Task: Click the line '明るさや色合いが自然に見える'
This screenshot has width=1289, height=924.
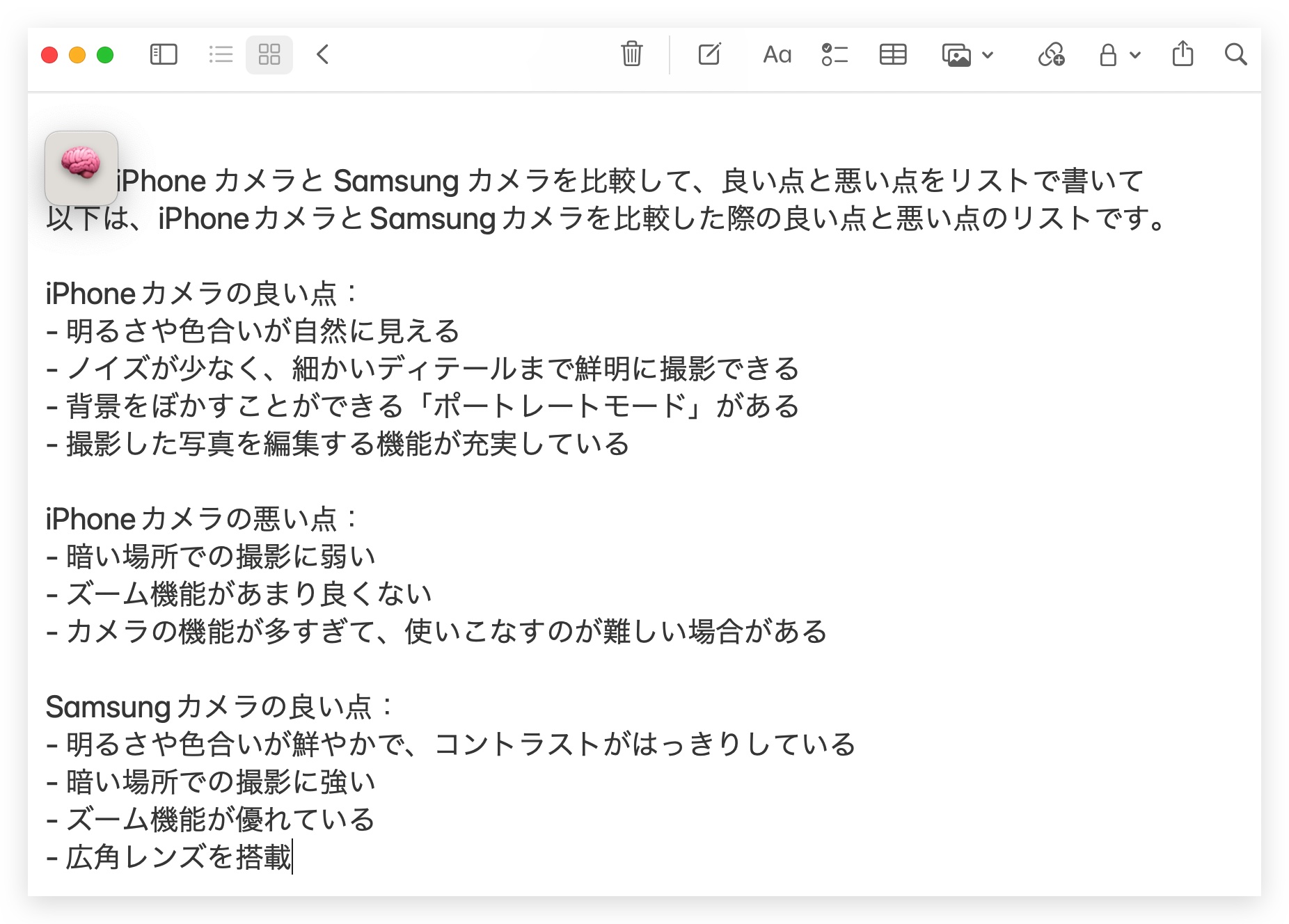Action: tap(253, 331)
